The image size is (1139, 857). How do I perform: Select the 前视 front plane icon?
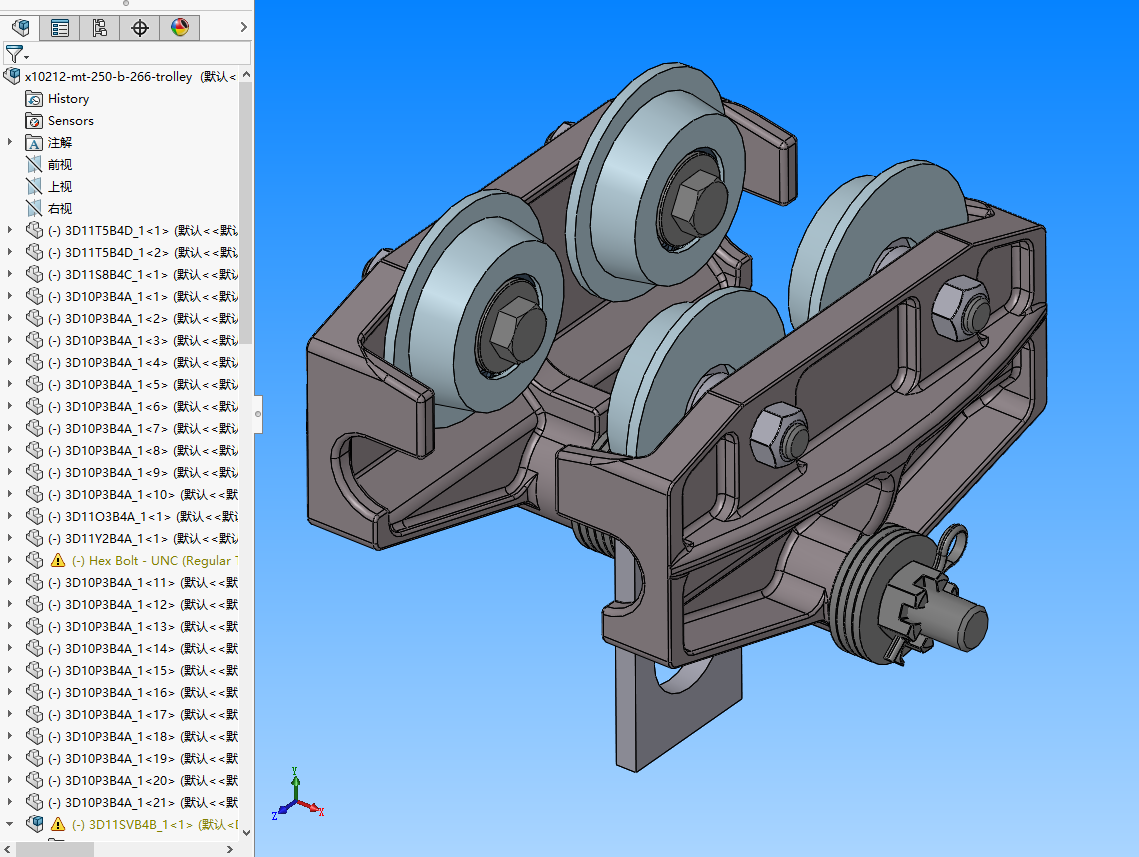pyautogui.click(x=33, y=165)
